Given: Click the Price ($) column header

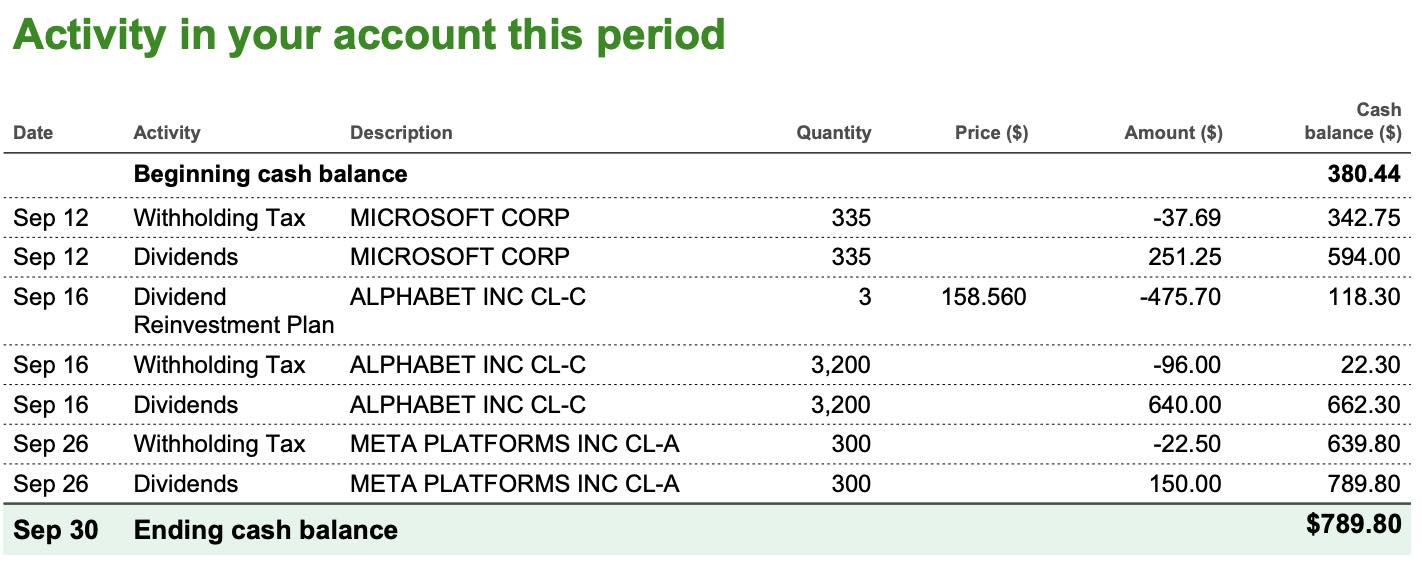Looking at the screenshot, I should pyautogui.click(x=991, y=133).
